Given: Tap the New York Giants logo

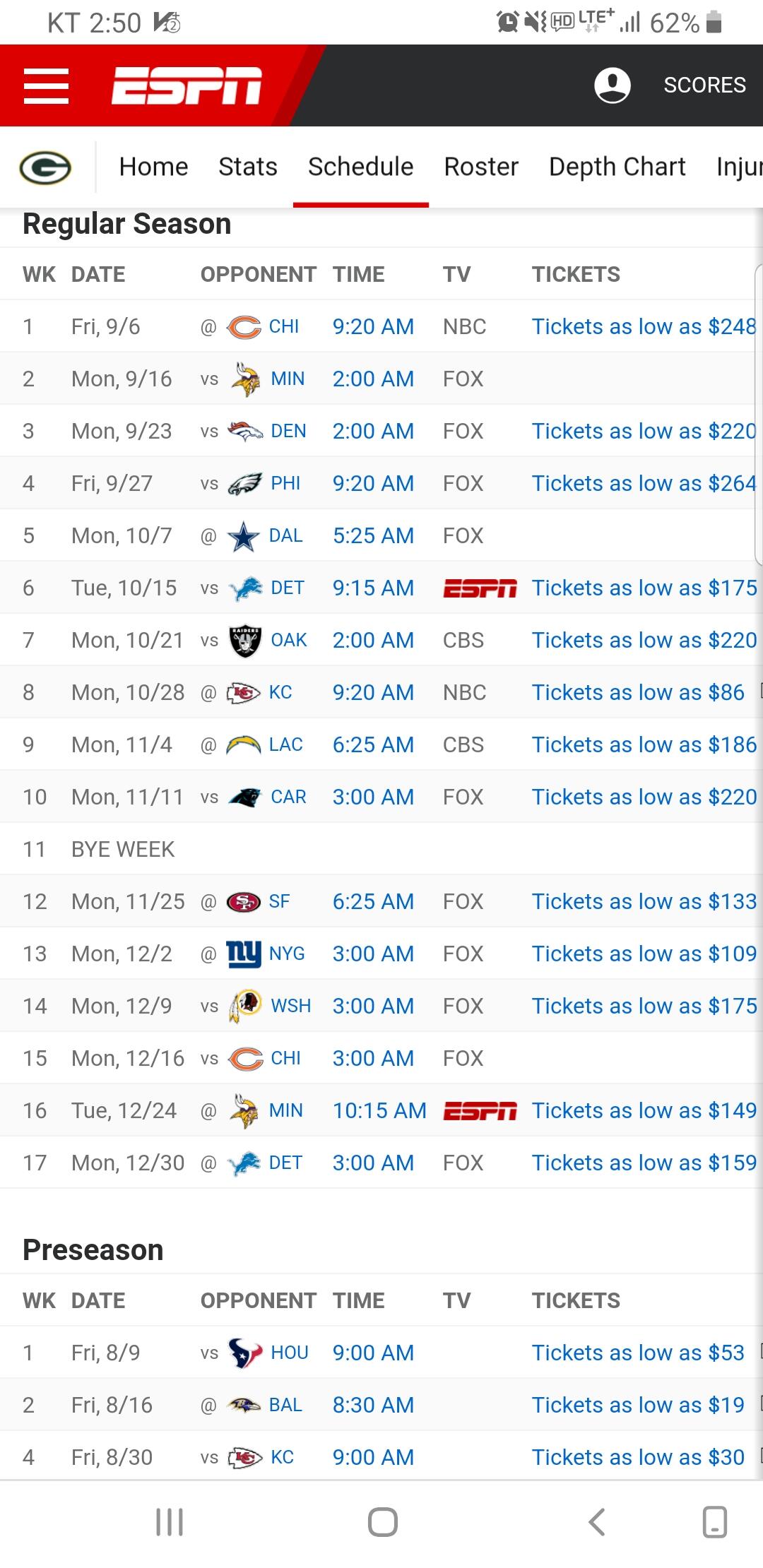Looking at the screenshot, I should tap(243, 954).
